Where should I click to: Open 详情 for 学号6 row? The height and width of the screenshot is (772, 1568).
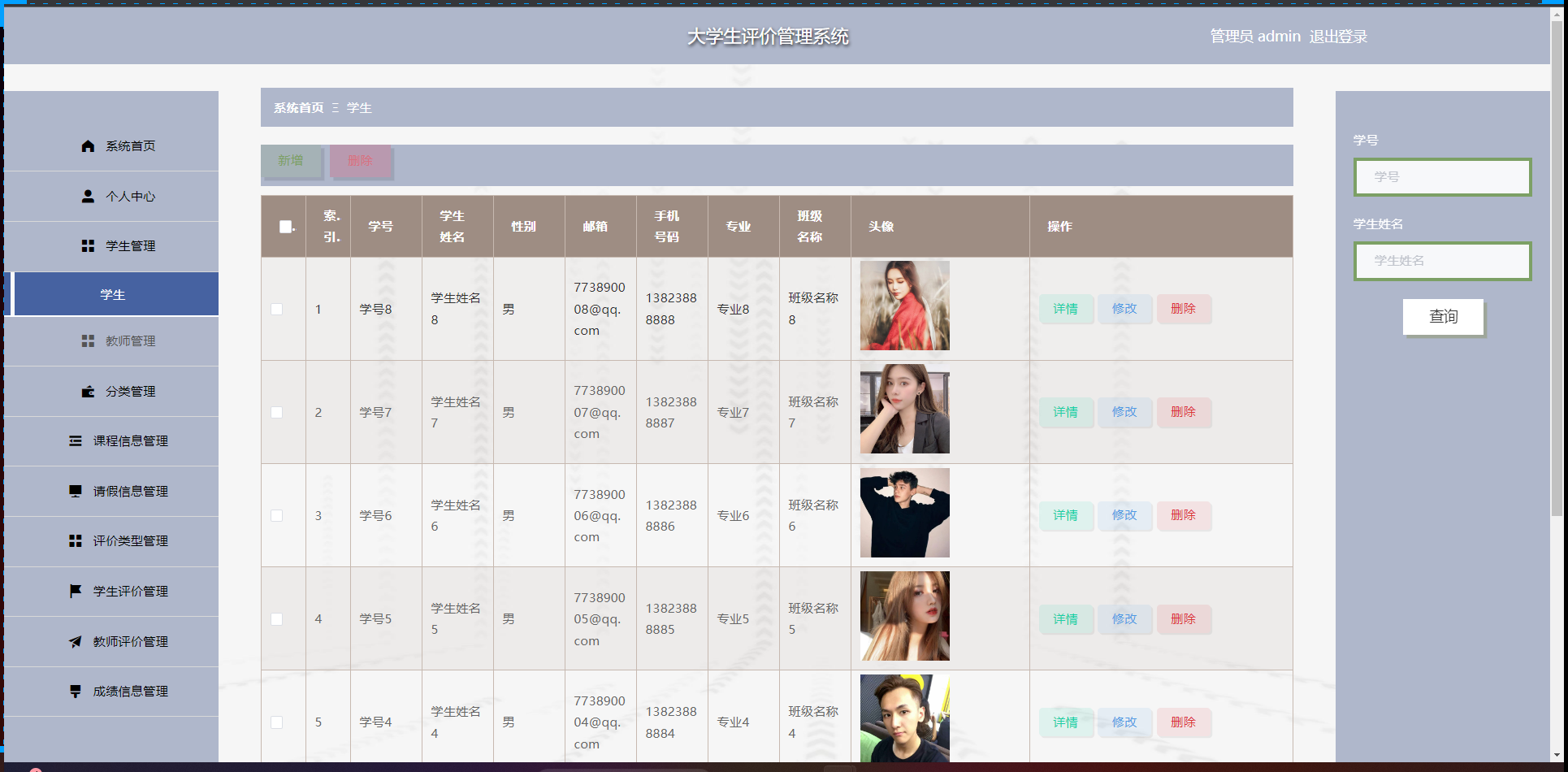(1066, 515)
